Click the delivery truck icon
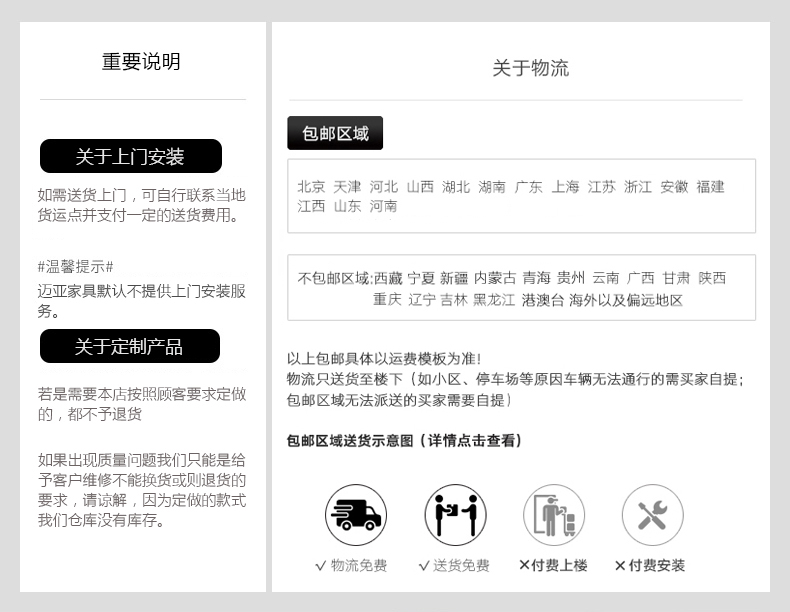This screenshot has width=790, height=612. point(356,515)
